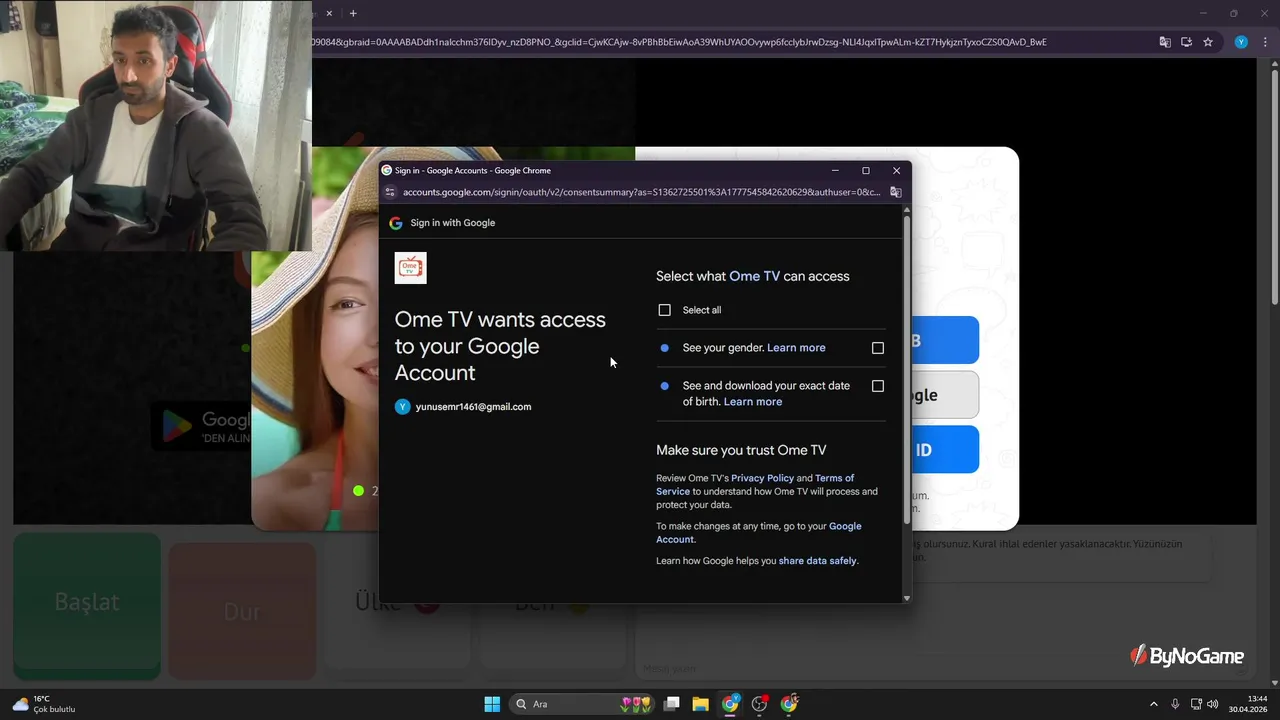1280x720 pixels.
Task: Click the microphone icon in system tray
Action: (x=1175, y=704)
